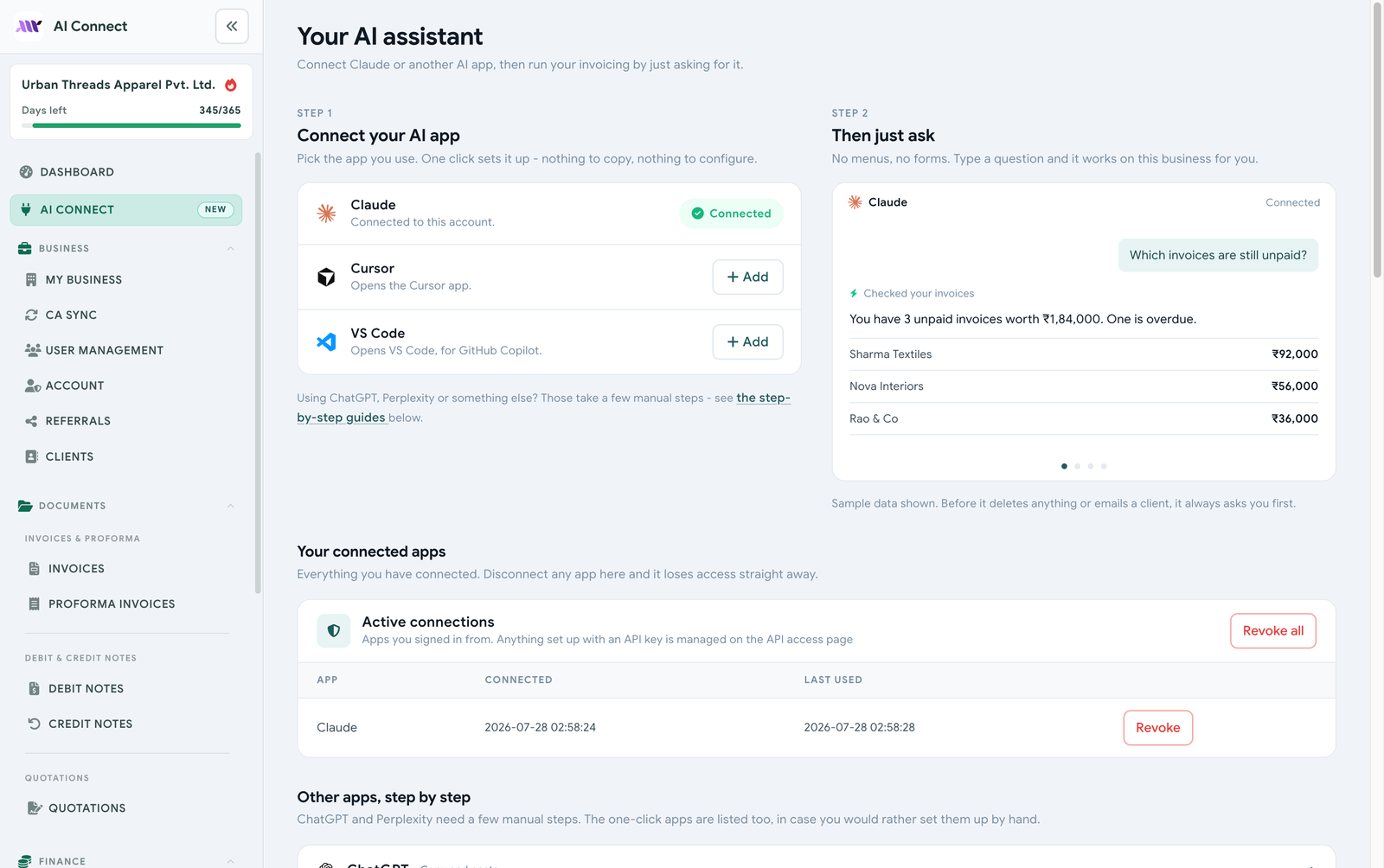The width and height of the screenshot is (1384, 868).
Task: Click the Nova Interiors row
Action: click(1084, 386)
